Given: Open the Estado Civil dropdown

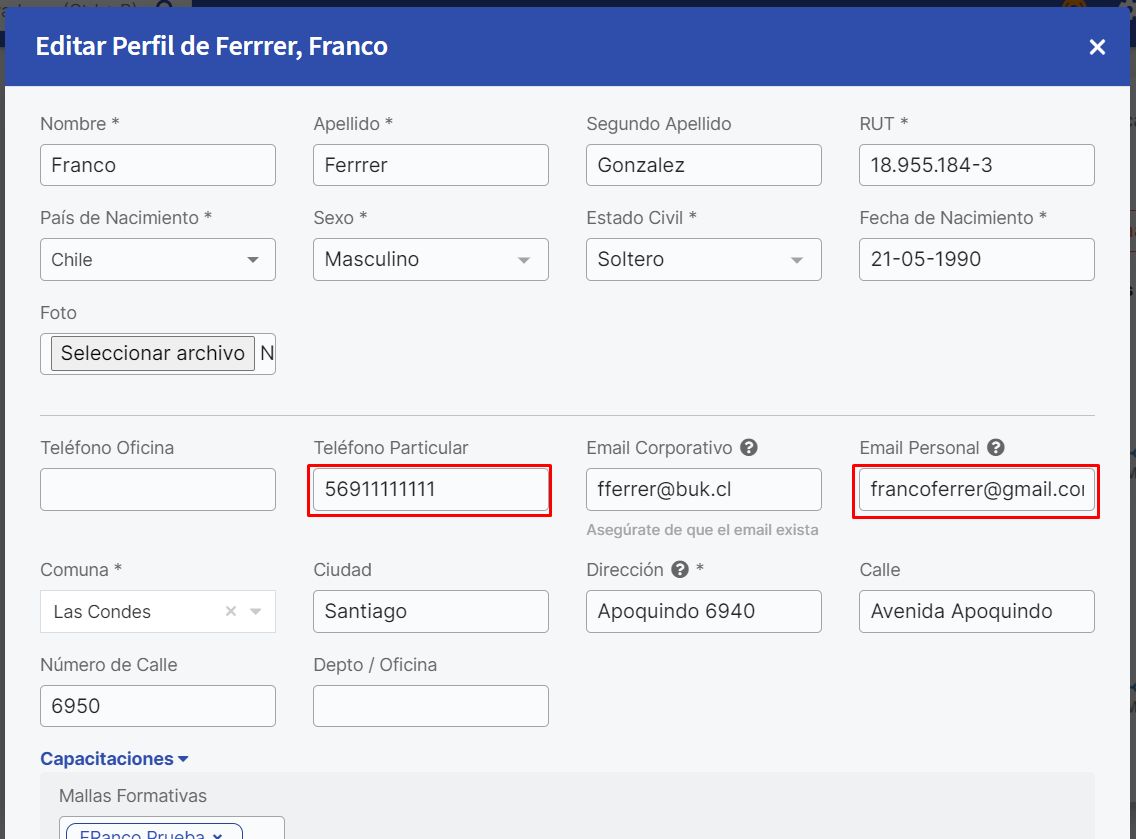Looking at the screenshot, I should coord(704,260).
